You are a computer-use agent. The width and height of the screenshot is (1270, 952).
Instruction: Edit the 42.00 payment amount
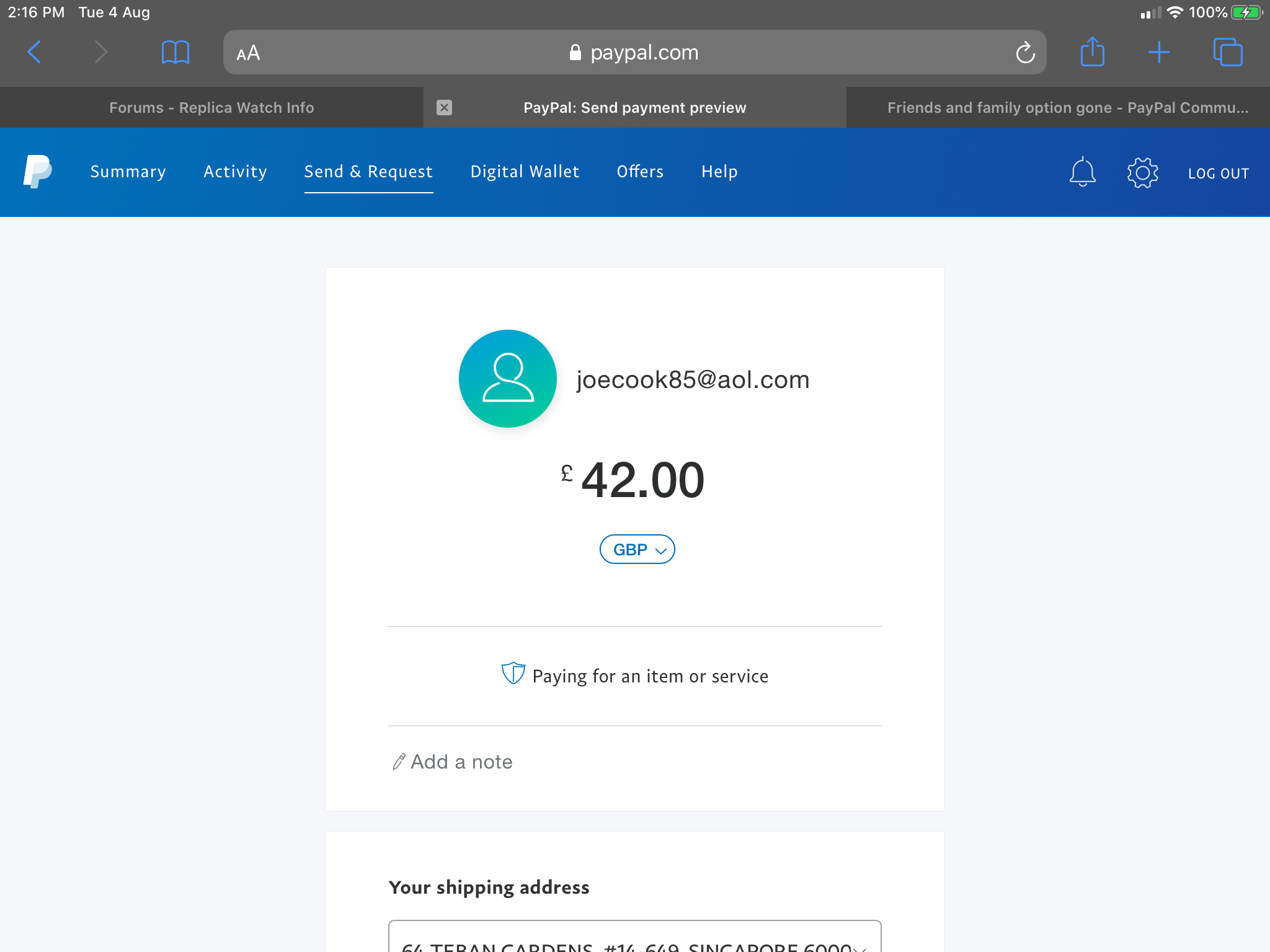tap(642, 480)
